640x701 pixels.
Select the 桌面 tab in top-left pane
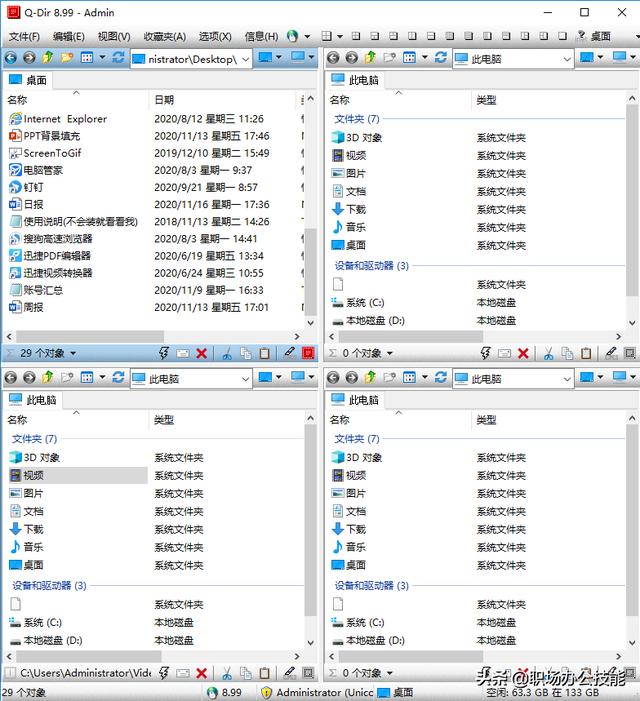[28, 80]
